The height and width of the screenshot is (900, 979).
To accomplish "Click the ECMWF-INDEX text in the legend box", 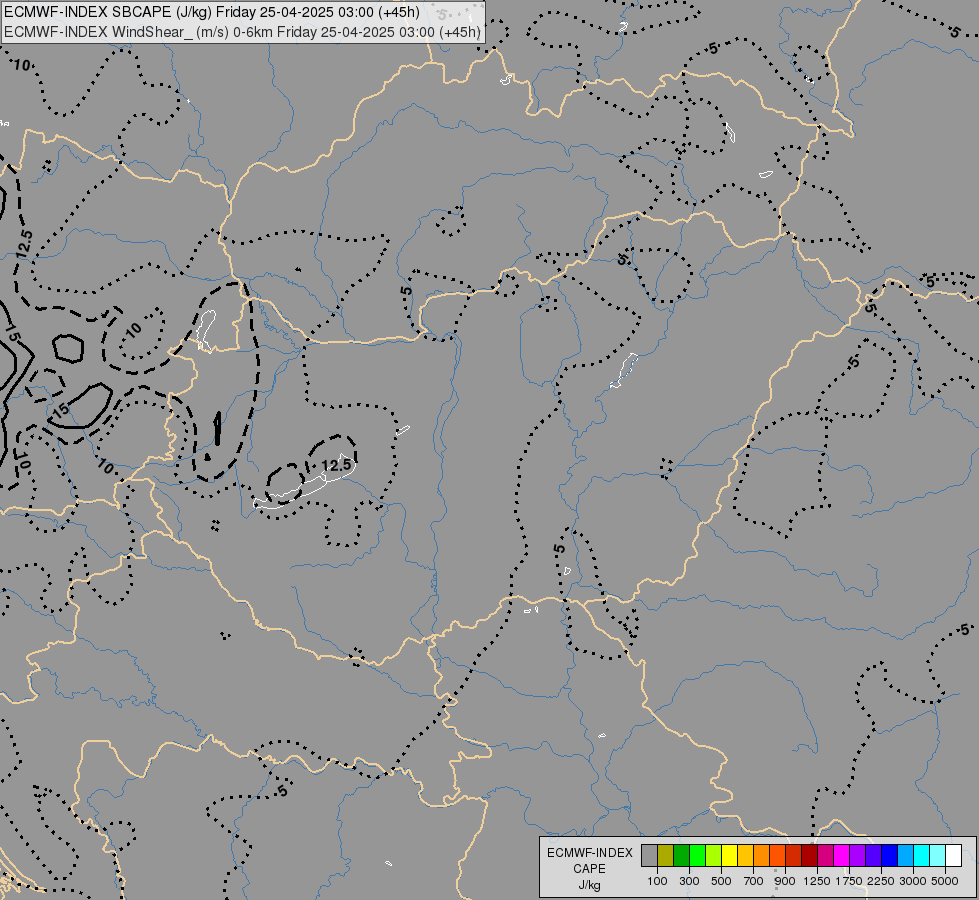I will [x=590, y=853].
